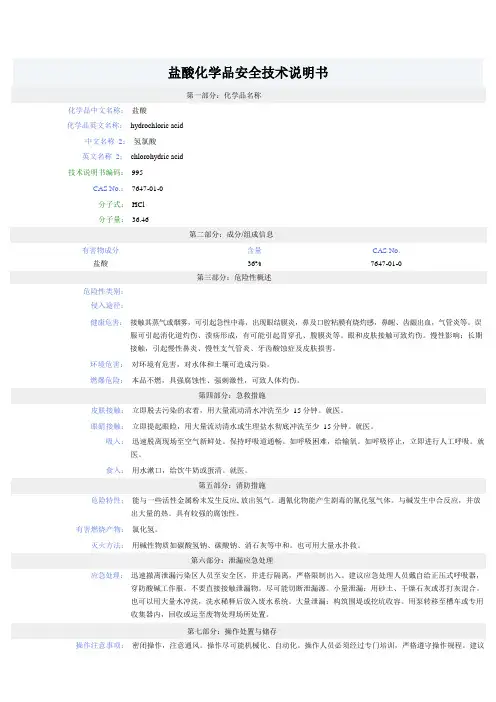Click section header 第二部分：成分/组成信息
The width and height of the screenshot is (496, 702).
(x=231, y=234)
